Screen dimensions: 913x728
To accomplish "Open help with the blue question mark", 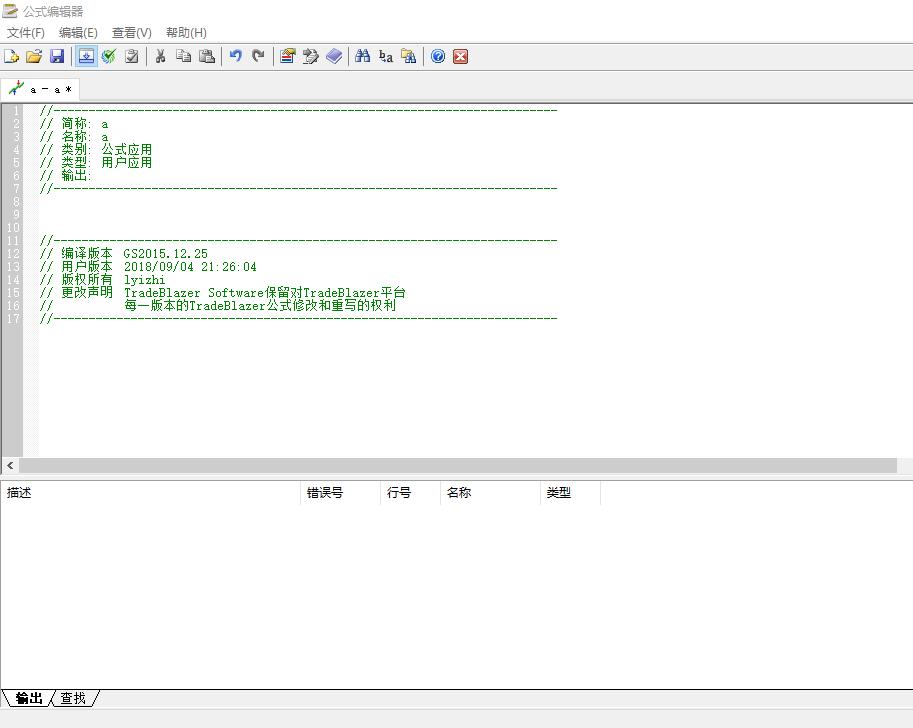I will click(438, 56).
